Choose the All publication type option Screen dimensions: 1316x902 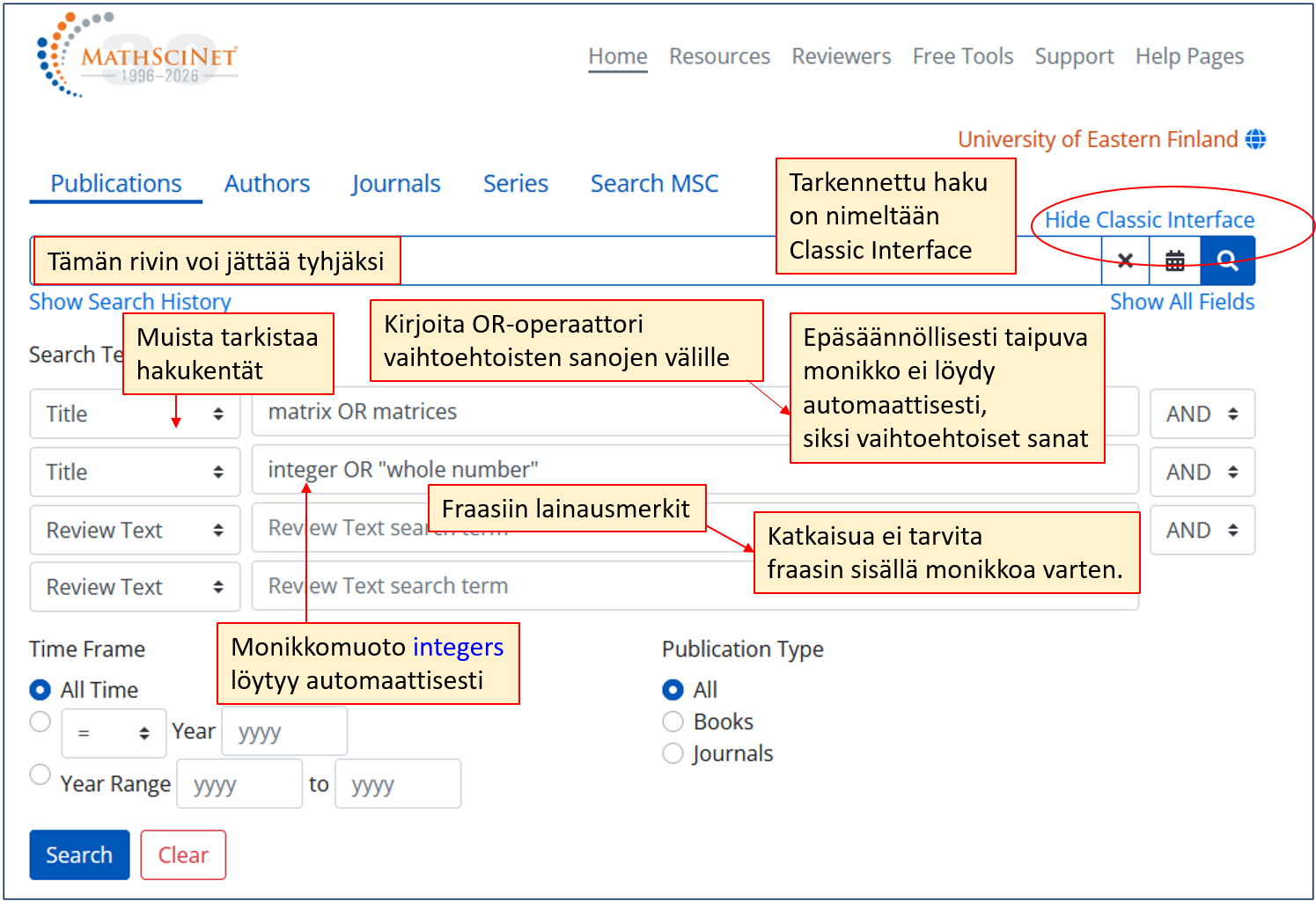pos(673,689)
